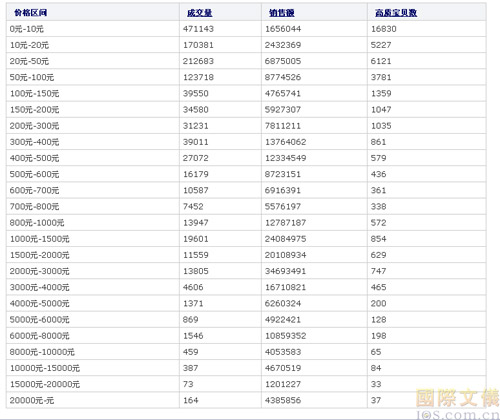The width and height of the screenshot is (500, 420).
Task: Click the 471143 volume cell
Action: point(220,29)
